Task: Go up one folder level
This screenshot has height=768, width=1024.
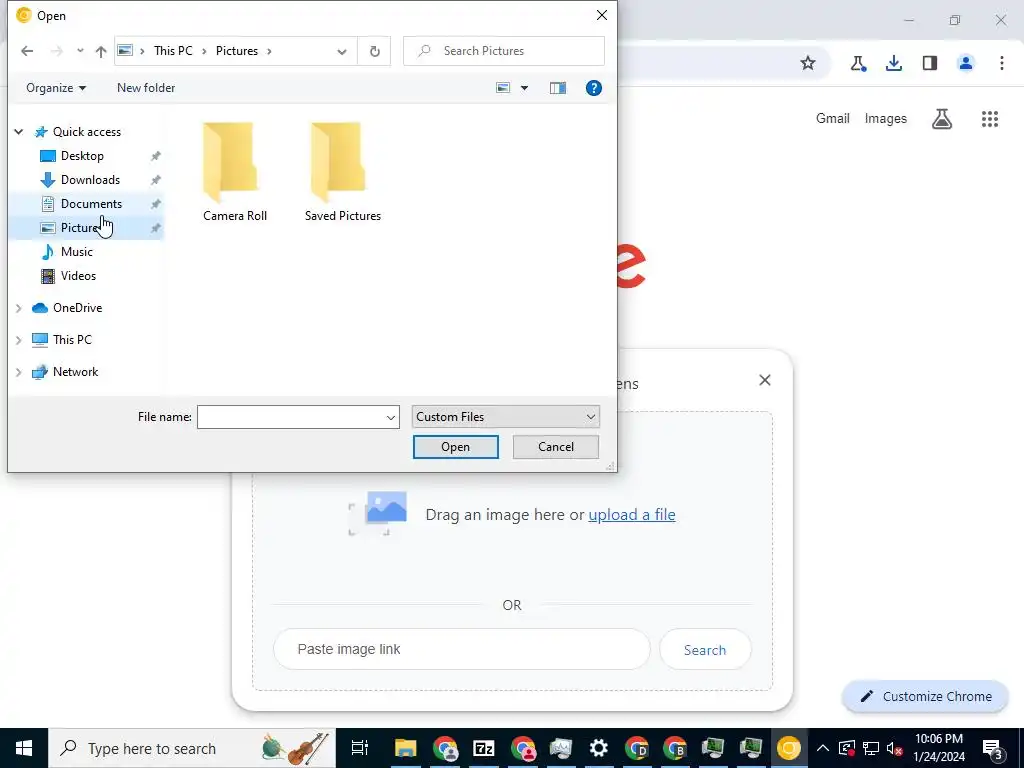Action: click(101, 51)
